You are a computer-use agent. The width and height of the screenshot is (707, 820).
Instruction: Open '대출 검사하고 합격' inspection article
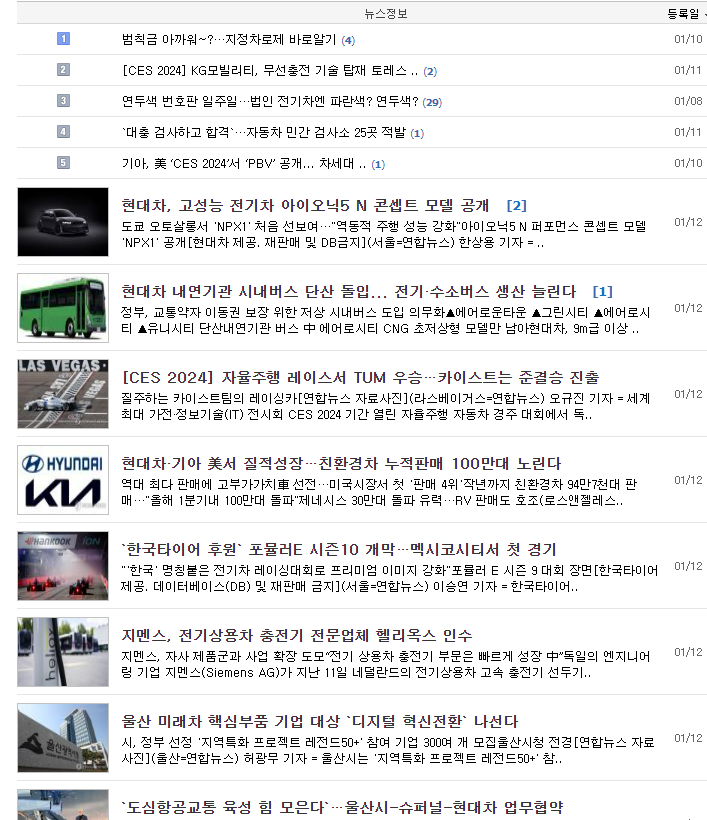(x=264, y=132)
